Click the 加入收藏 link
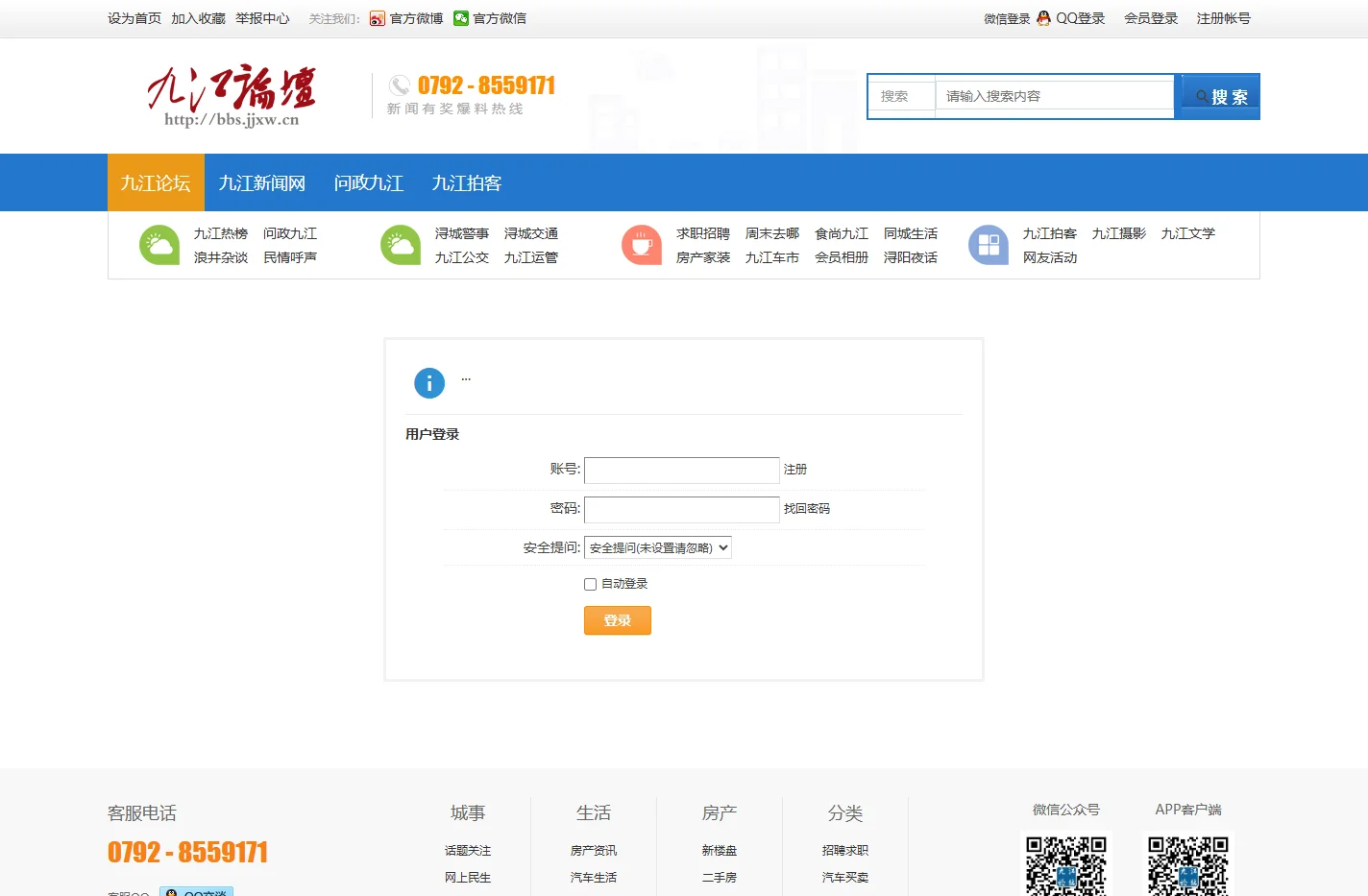The width and height of the screenshot is (1368, 896). tap(198, 18)
